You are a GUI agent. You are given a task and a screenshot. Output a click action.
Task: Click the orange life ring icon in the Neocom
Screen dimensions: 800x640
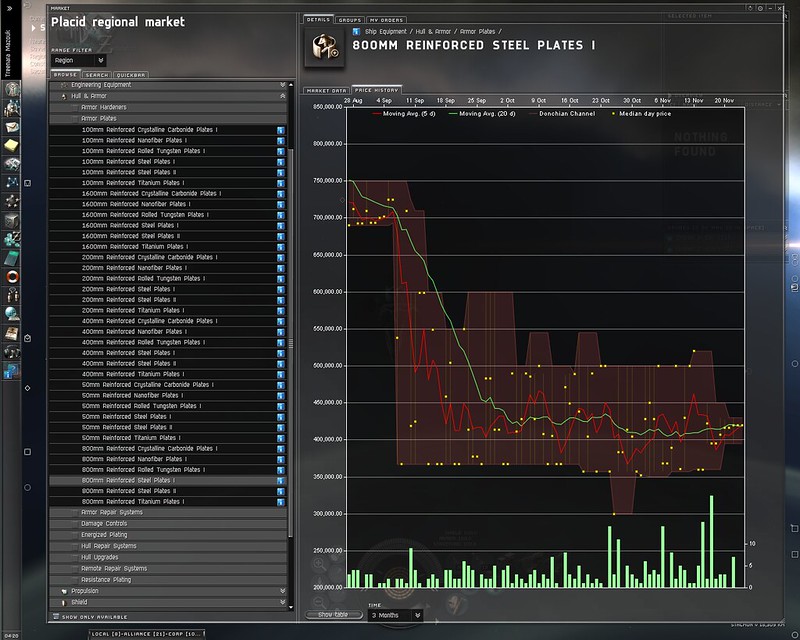click(12, 277)
